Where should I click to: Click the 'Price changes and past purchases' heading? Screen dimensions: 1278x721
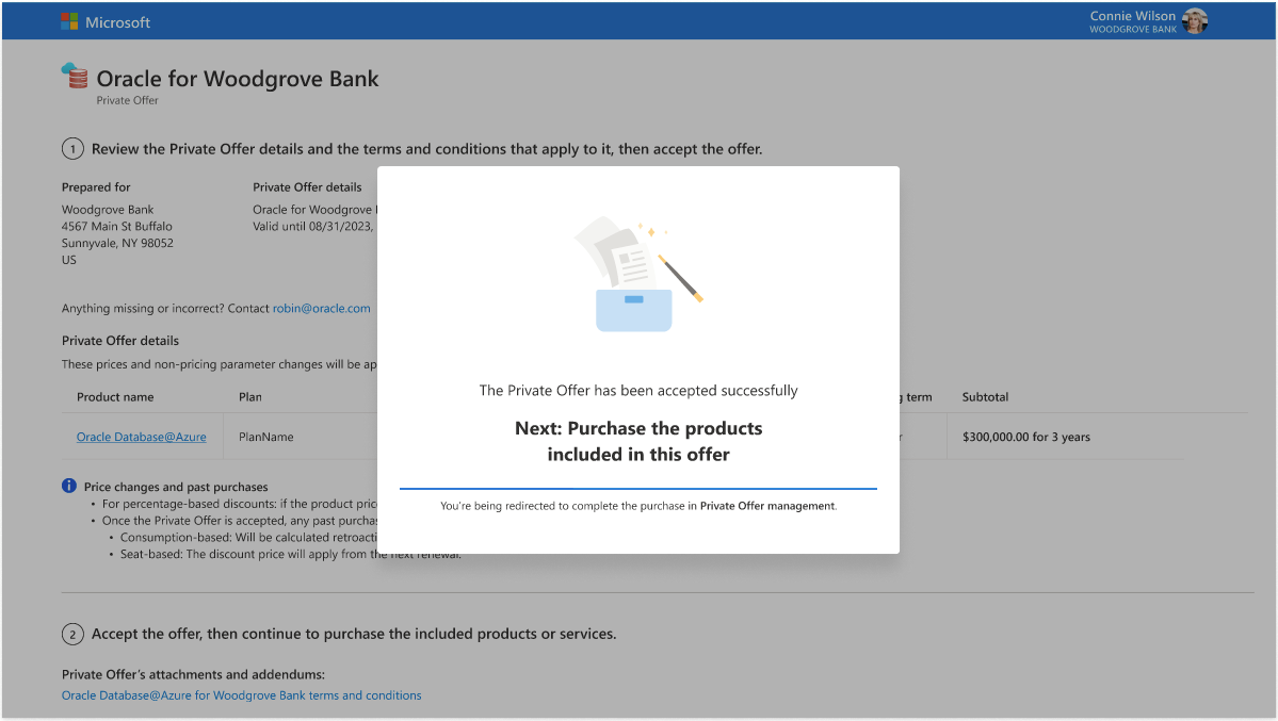click(176, 487)
